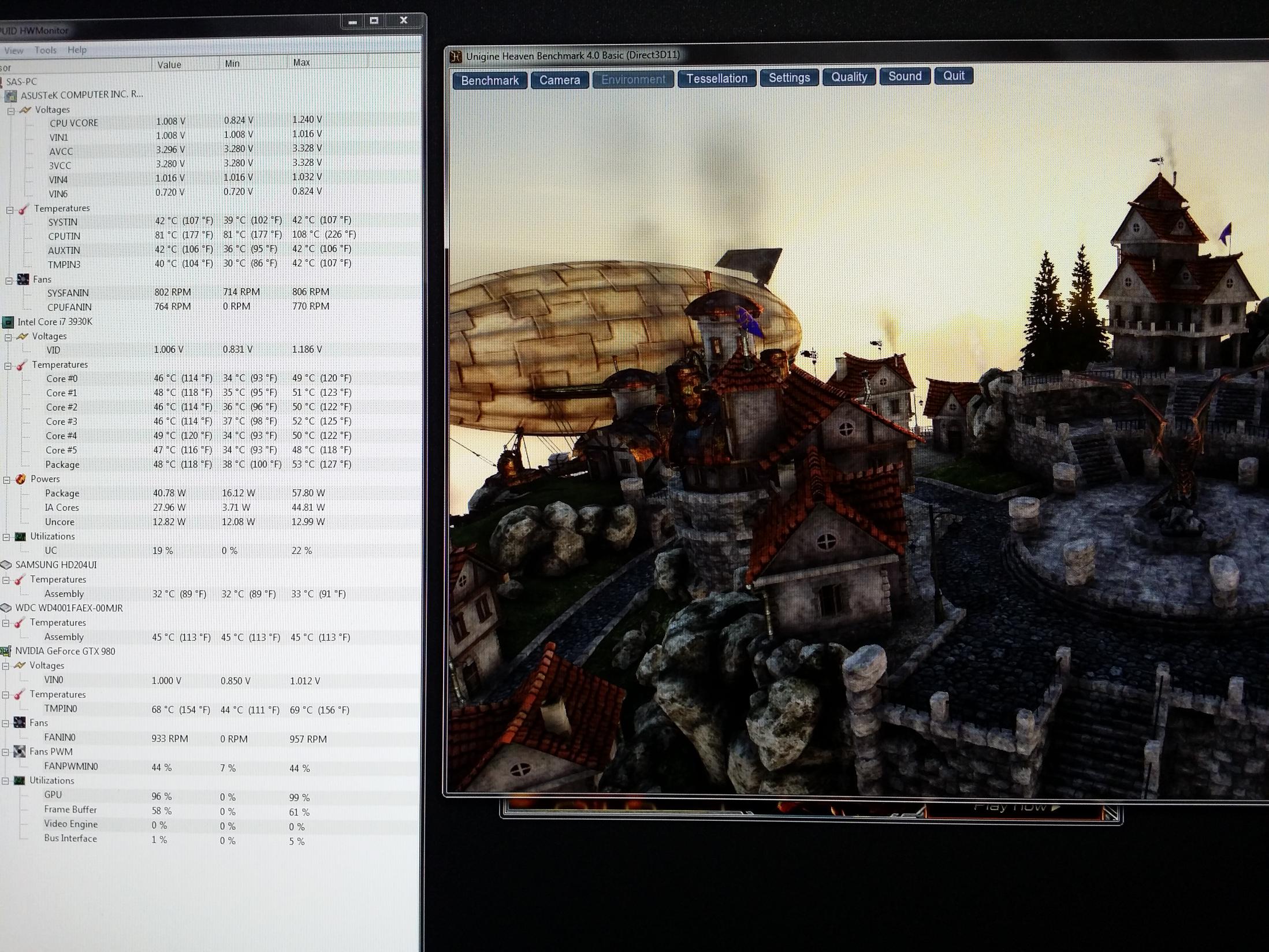Collapse Intel Core Temperatures tree node

pyautogui.click(x=8, y=366)
